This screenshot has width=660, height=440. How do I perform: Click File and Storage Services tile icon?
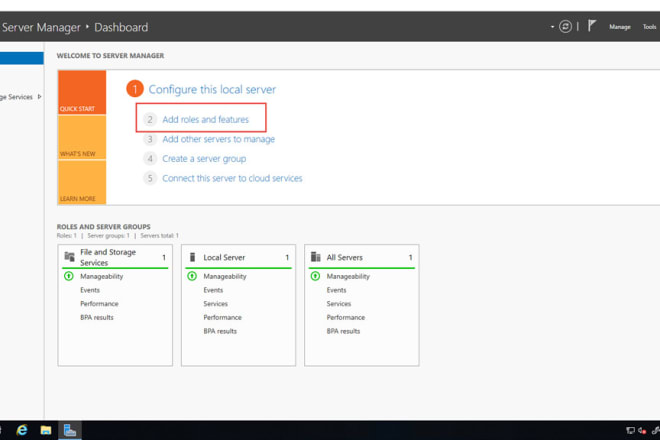pos(69,256)
